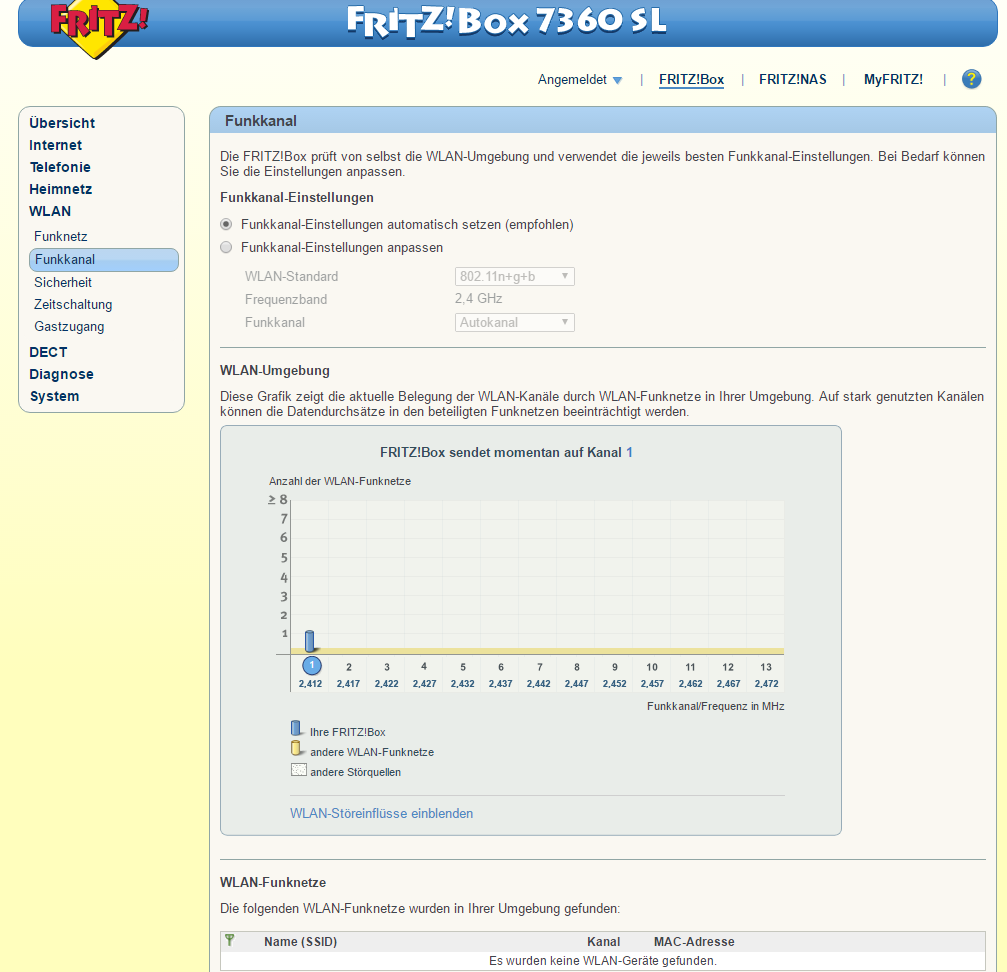The width and height of the screenshot is (1007, 972).
Task: Go to Funknetz submenu
Action: click(x=60, y=236)
